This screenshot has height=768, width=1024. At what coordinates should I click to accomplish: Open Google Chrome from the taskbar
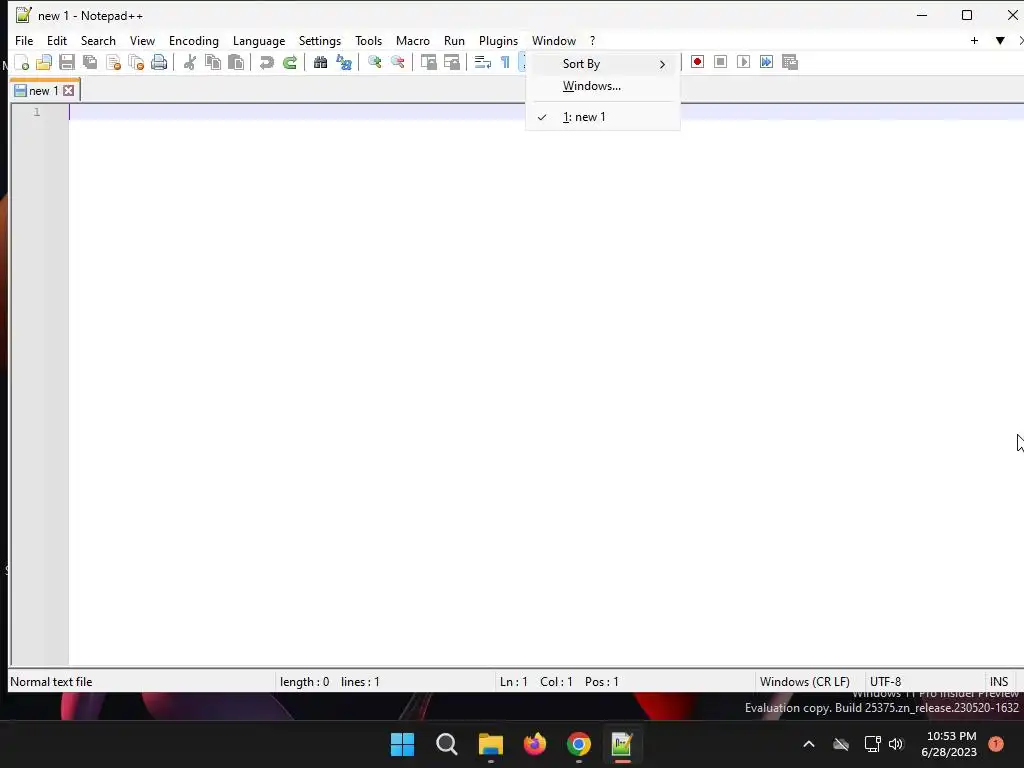coord(579,744)
